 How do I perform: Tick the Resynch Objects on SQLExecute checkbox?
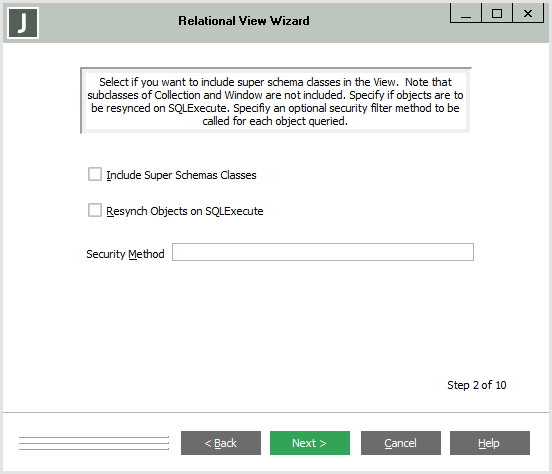coord(95,210)
